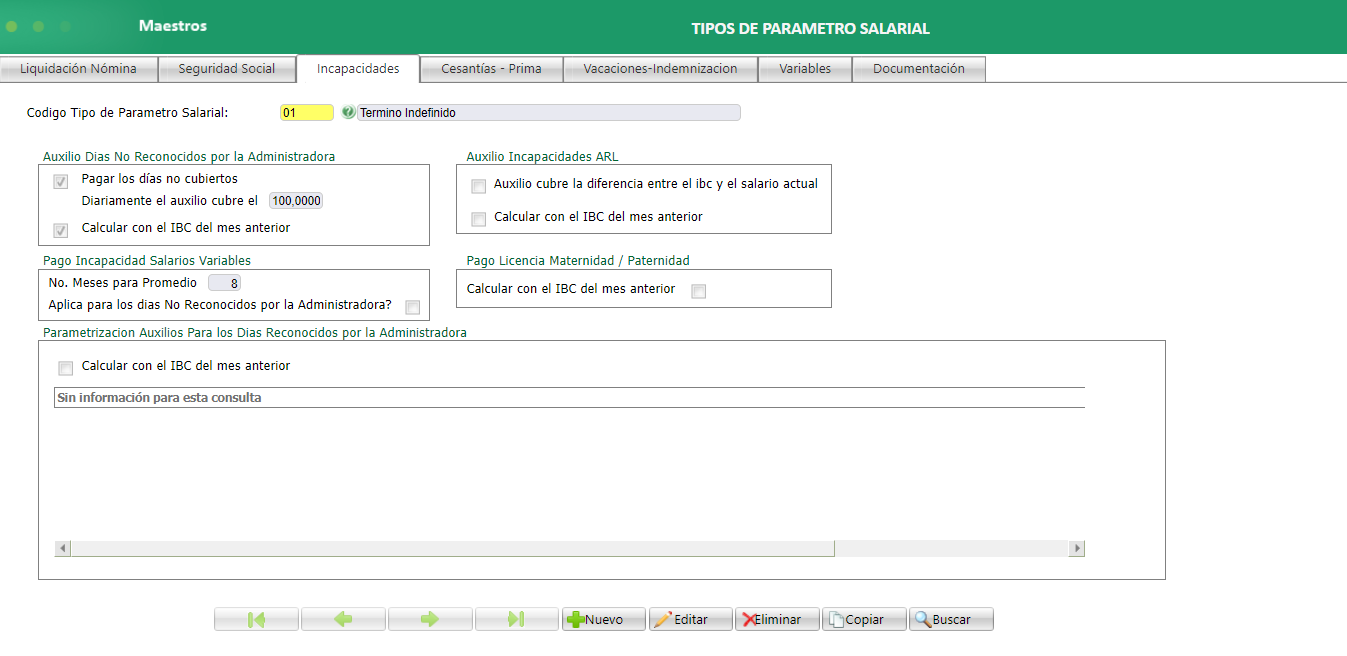Go to the previous record with the back arrow
The image size is (1347, 656).
coord(343,618)
